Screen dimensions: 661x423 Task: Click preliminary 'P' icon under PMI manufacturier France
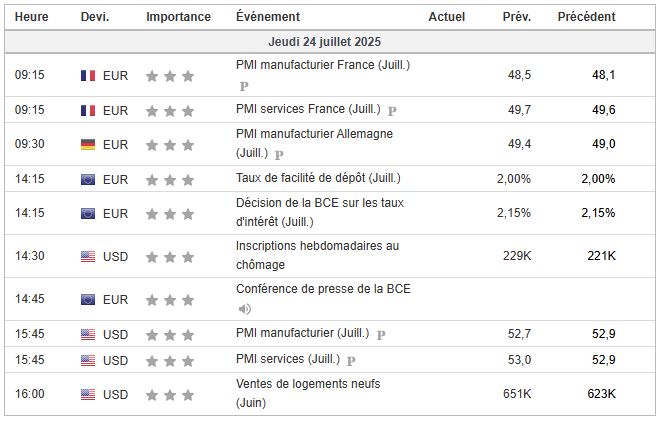click(243, 86)
